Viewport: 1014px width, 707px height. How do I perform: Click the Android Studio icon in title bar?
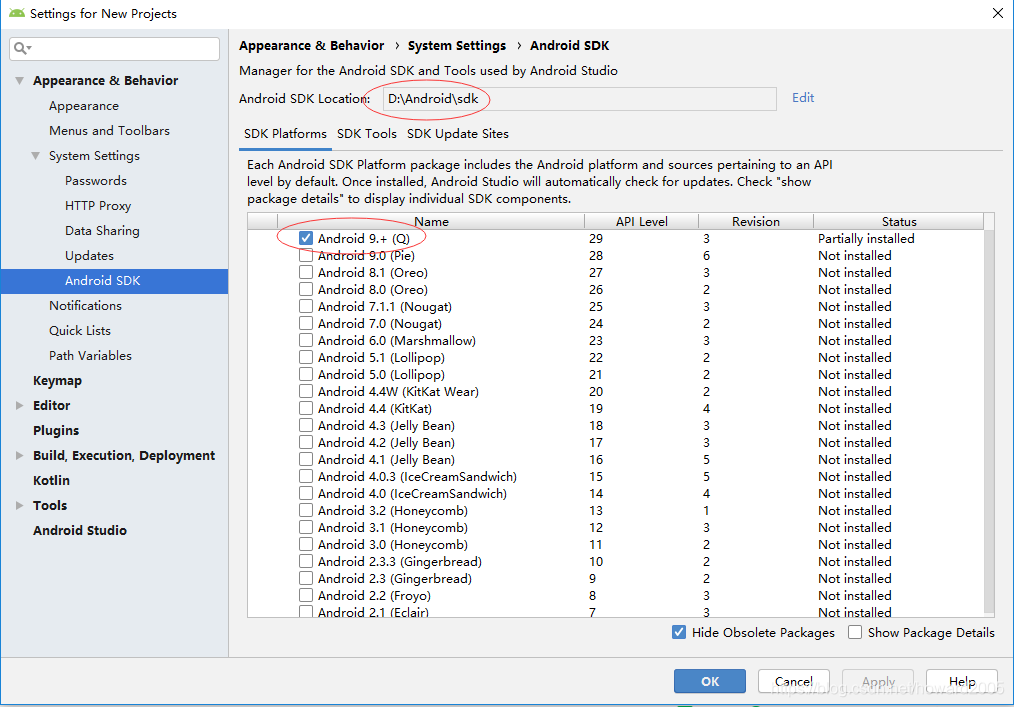tap(17, 13)
